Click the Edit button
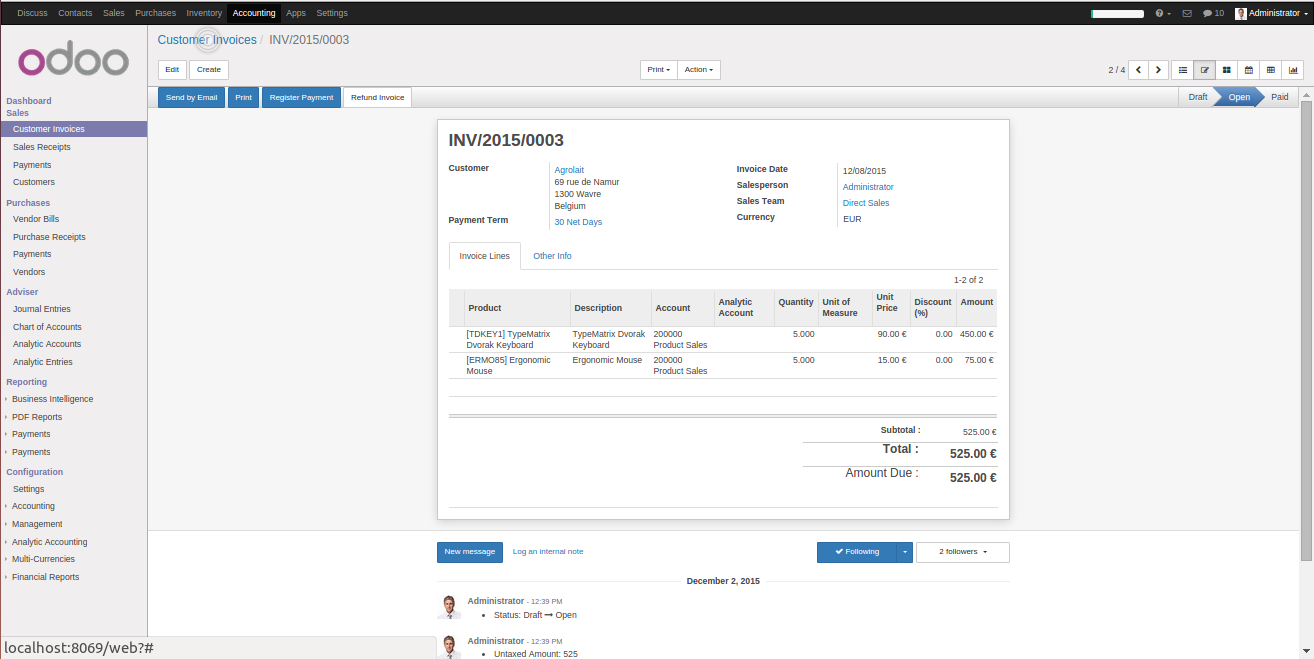This screenshot has width=1314, height=659. coord(172,70)
